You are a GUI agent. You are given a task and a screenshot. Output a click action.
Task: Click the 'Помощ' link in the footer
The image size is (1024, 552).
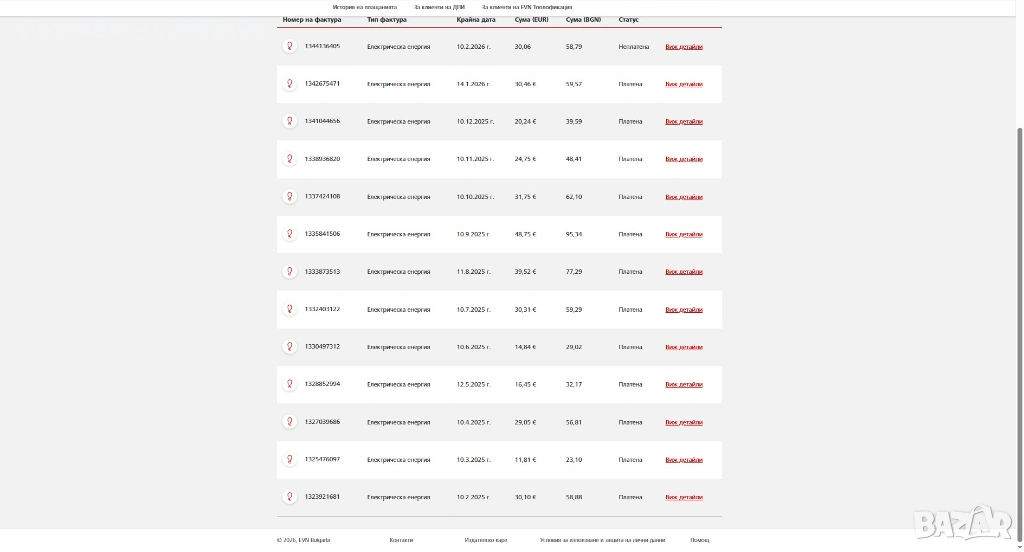tap(700, 540)
